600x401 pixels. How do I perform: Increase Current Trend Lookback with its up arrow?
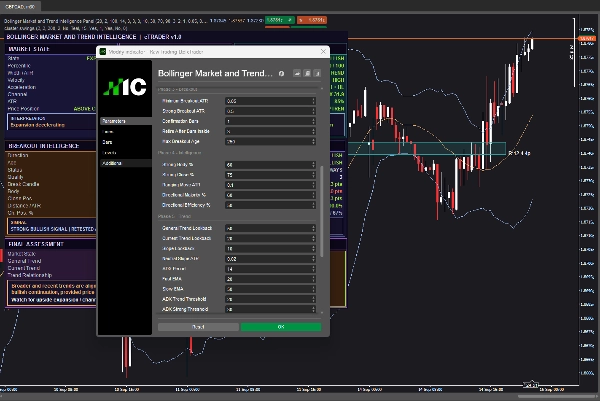click(313, 236)
